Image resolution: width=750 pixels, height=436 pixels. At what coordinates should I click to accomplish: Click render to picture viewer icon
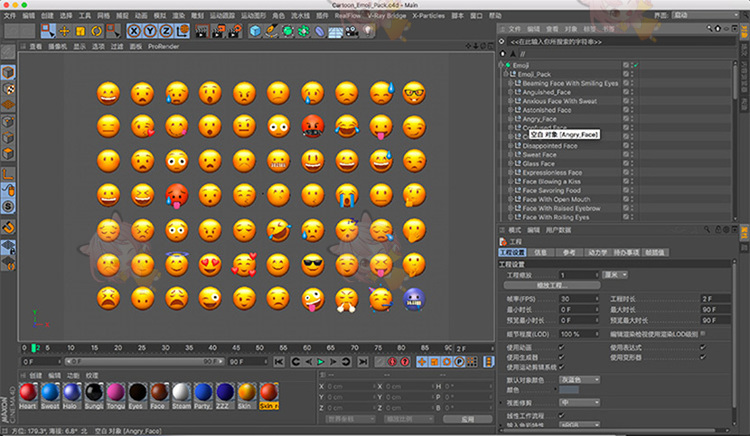[218, 32]
